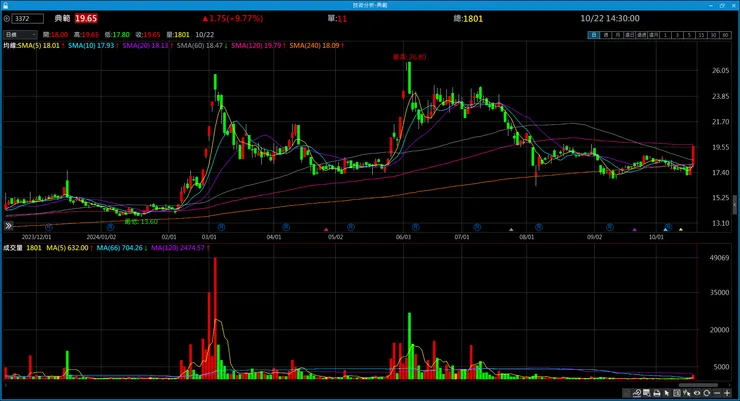Click the add symbol plus circle icon
Screen dimensions: 740x401
click(7, 19)
